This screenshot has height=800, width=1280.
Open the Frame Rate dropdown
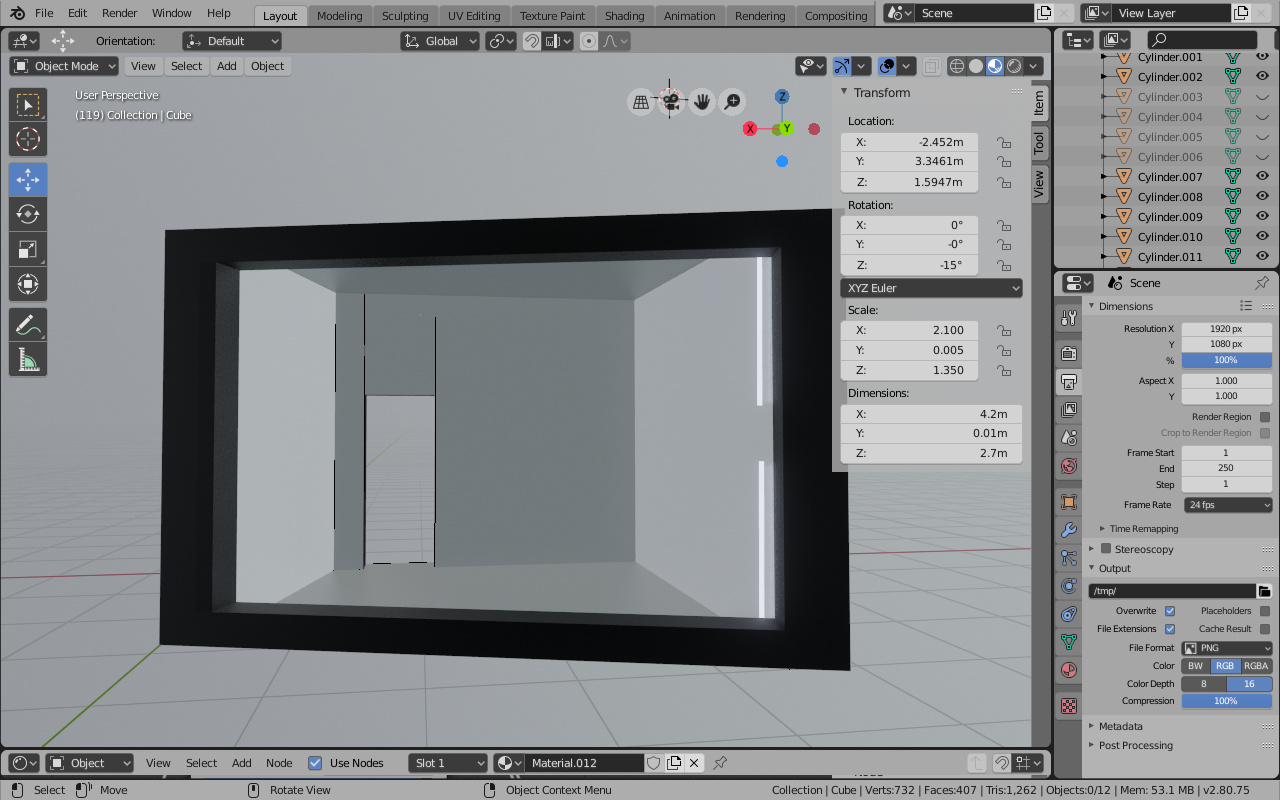tap(1228, 505)
